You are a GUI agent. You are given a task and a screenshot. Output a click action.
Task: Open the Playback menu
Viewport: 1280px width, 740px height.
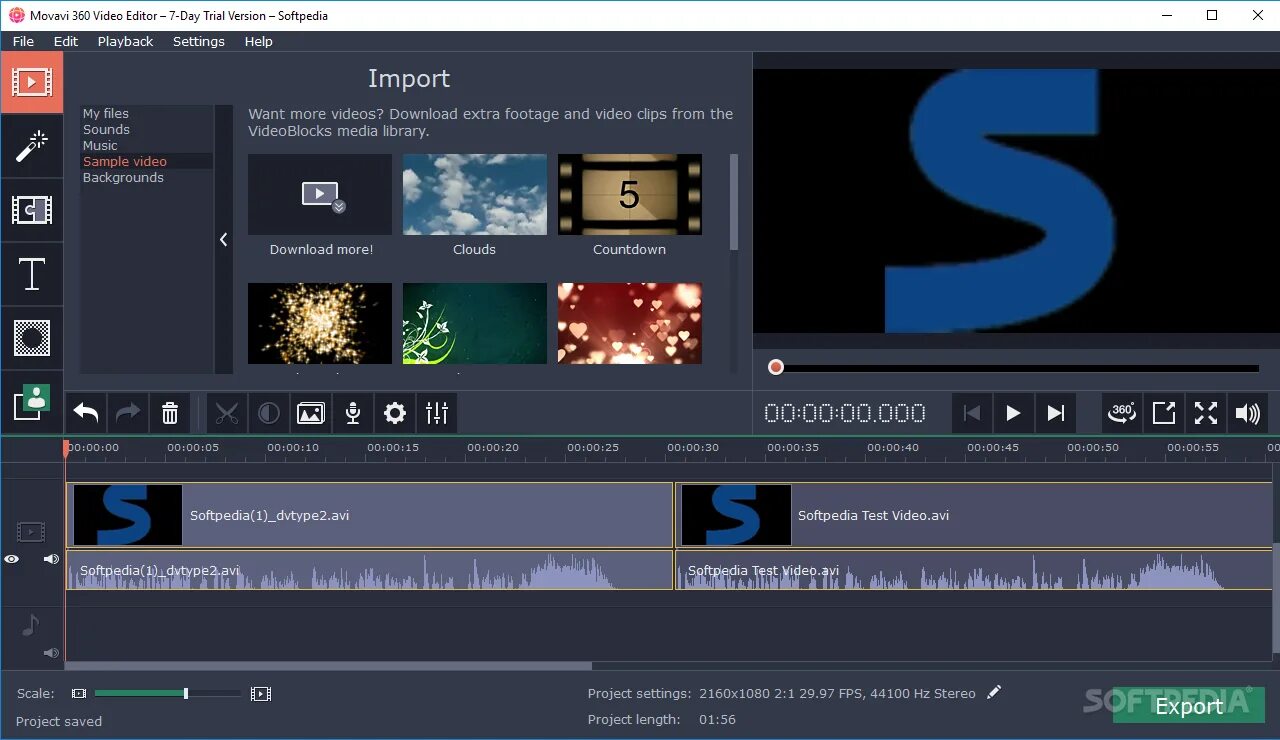pyautogui.click(x=125, y=41)
